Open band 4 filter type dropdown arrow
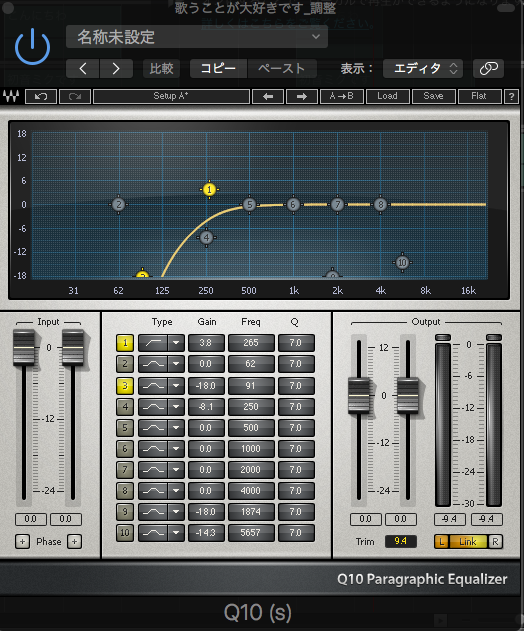Image resolution: width=524 pixels, height=631 pixels. point(176,406)
